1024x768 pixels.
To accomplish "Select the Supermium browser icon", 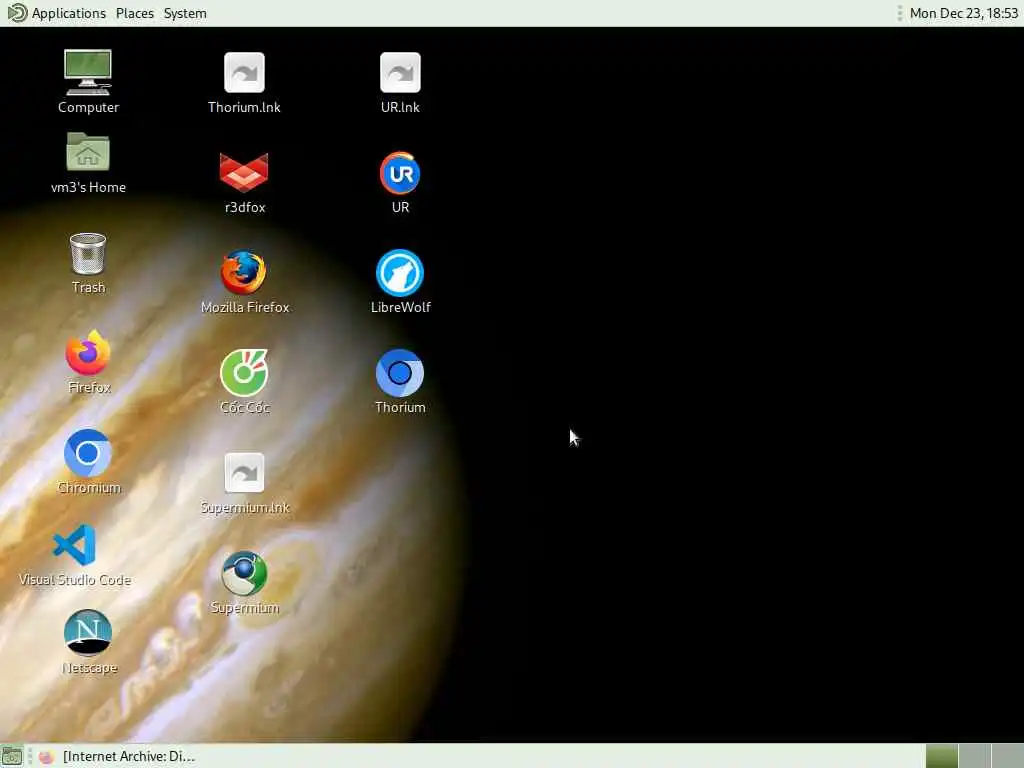I will (x=244, y=573).
